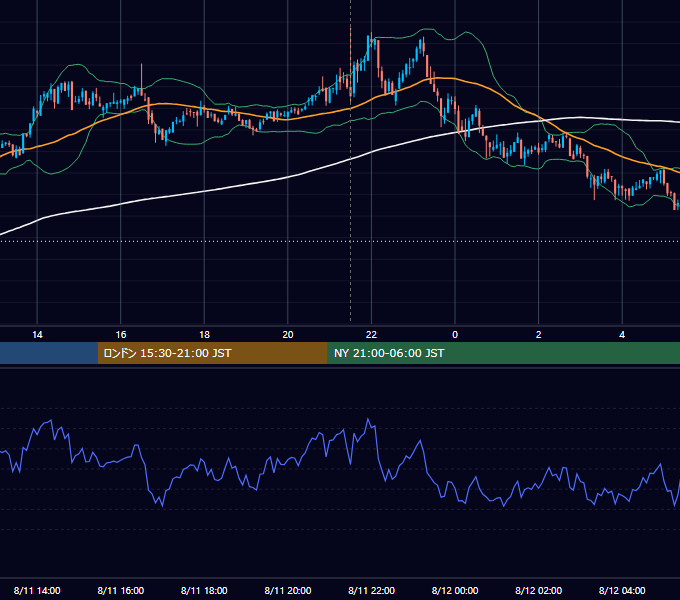The image size is (680, 600).
Task: Click the time axis label 2
Action: click(539, 335)
